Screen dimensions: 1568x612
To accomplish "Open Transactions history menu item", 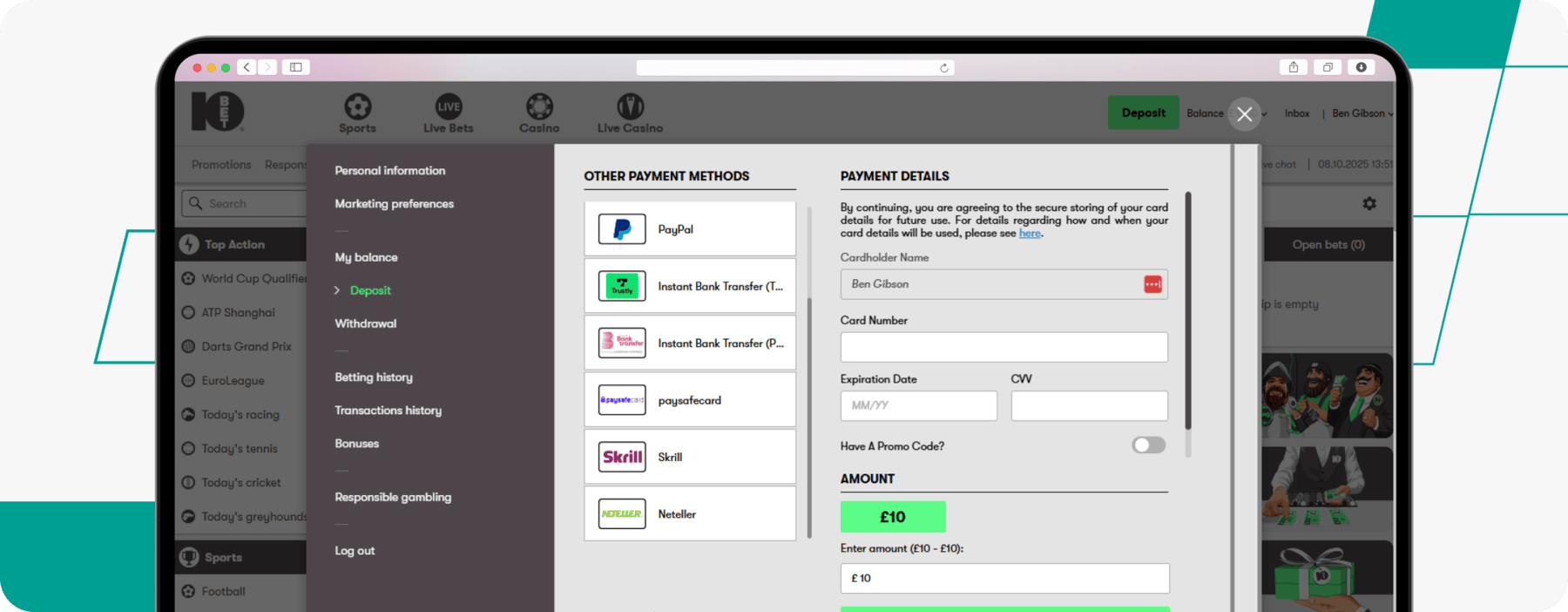I will click(389, 411).
